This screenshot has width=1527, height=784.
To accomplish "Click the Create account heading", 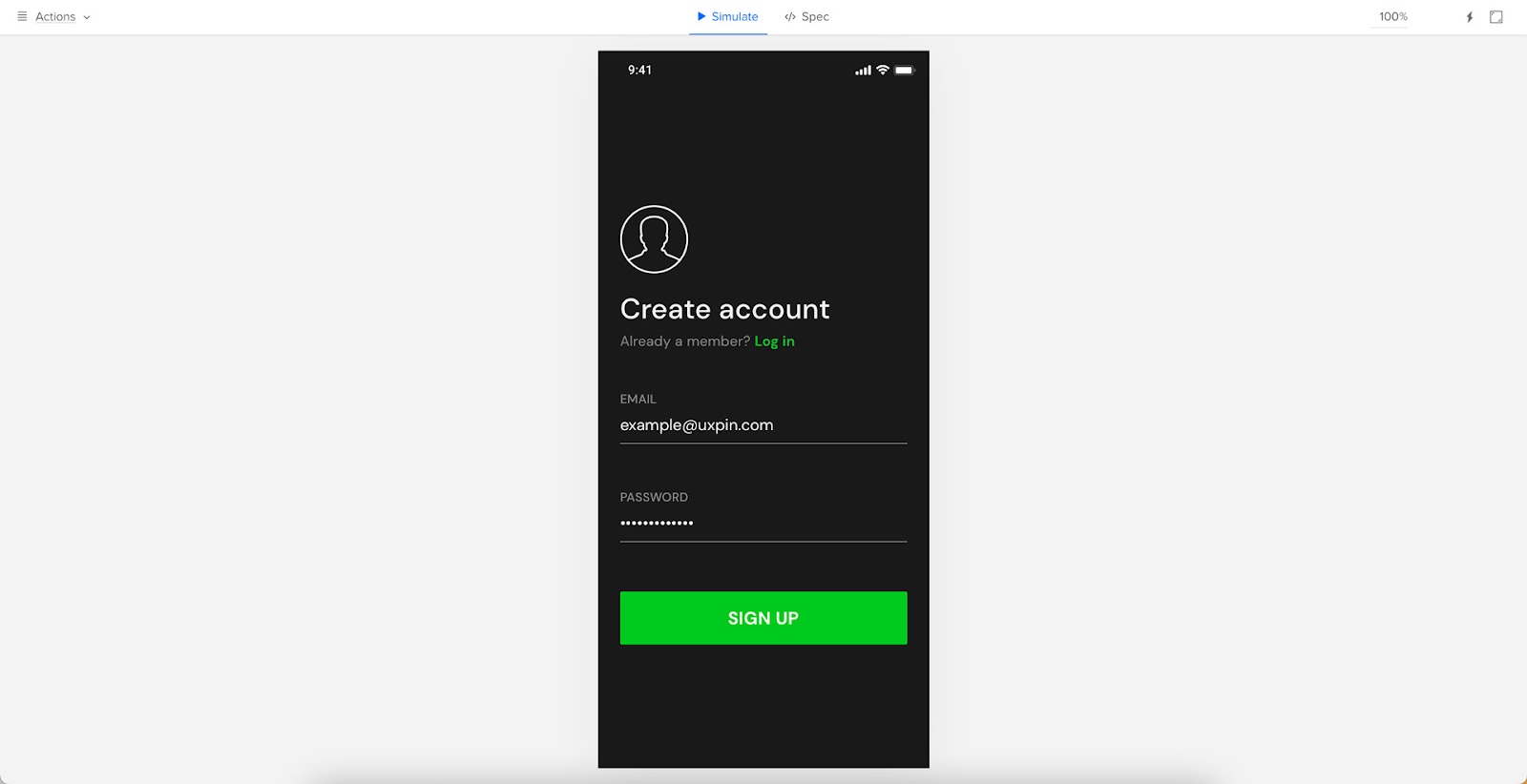I will [725, 309].
